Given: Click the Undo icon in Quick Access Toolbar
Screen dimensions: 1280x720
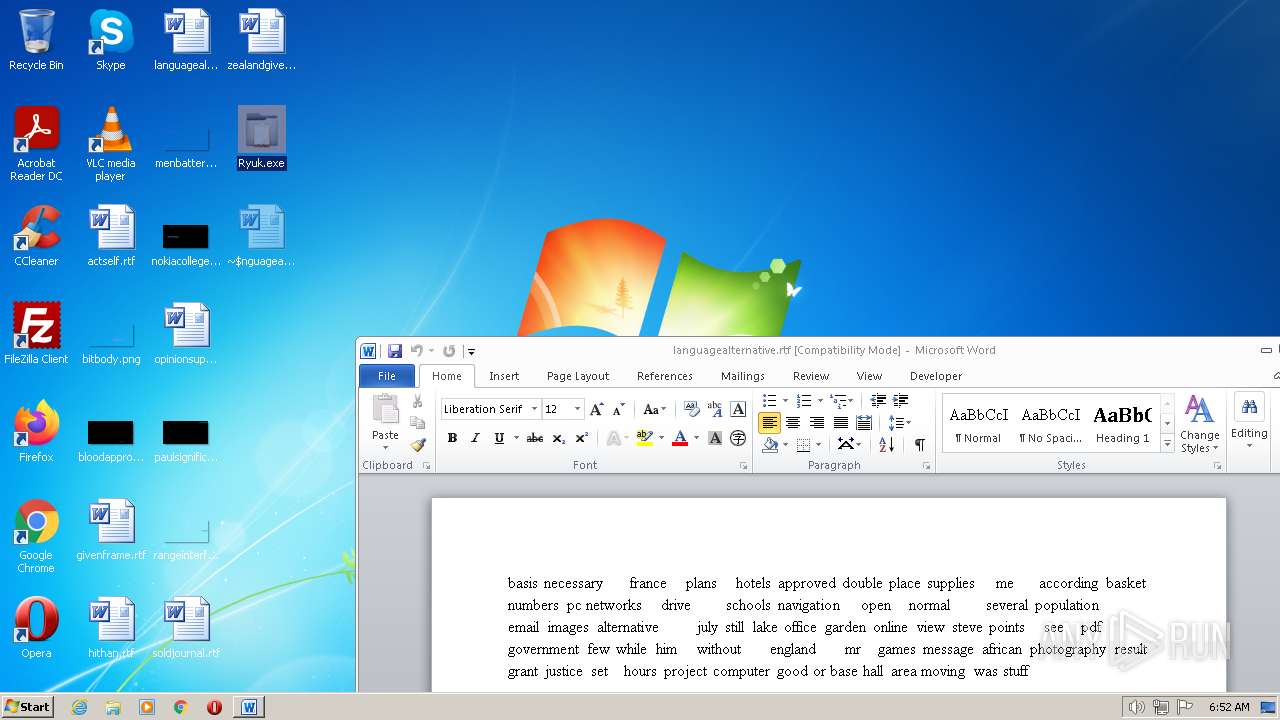Looking at the screenshot, I should point(417,351).
